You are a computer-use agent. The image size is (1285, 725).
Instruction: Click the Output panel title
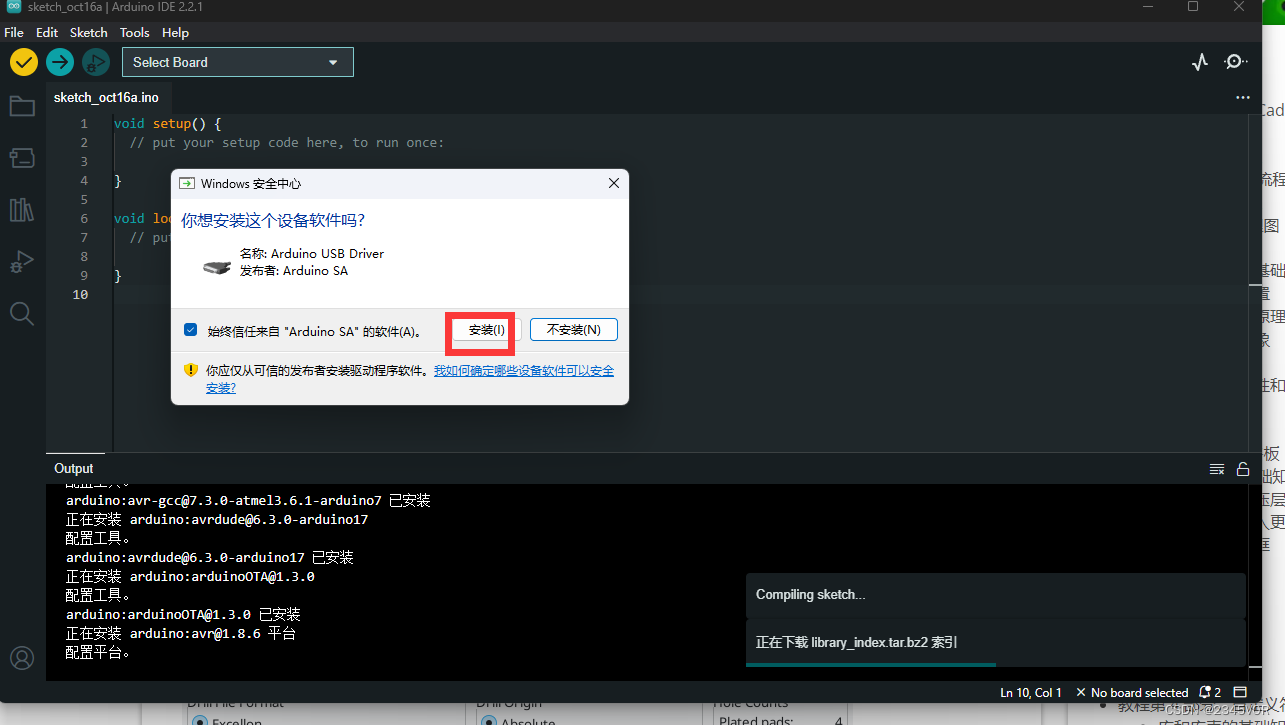[x=74, y=469]
